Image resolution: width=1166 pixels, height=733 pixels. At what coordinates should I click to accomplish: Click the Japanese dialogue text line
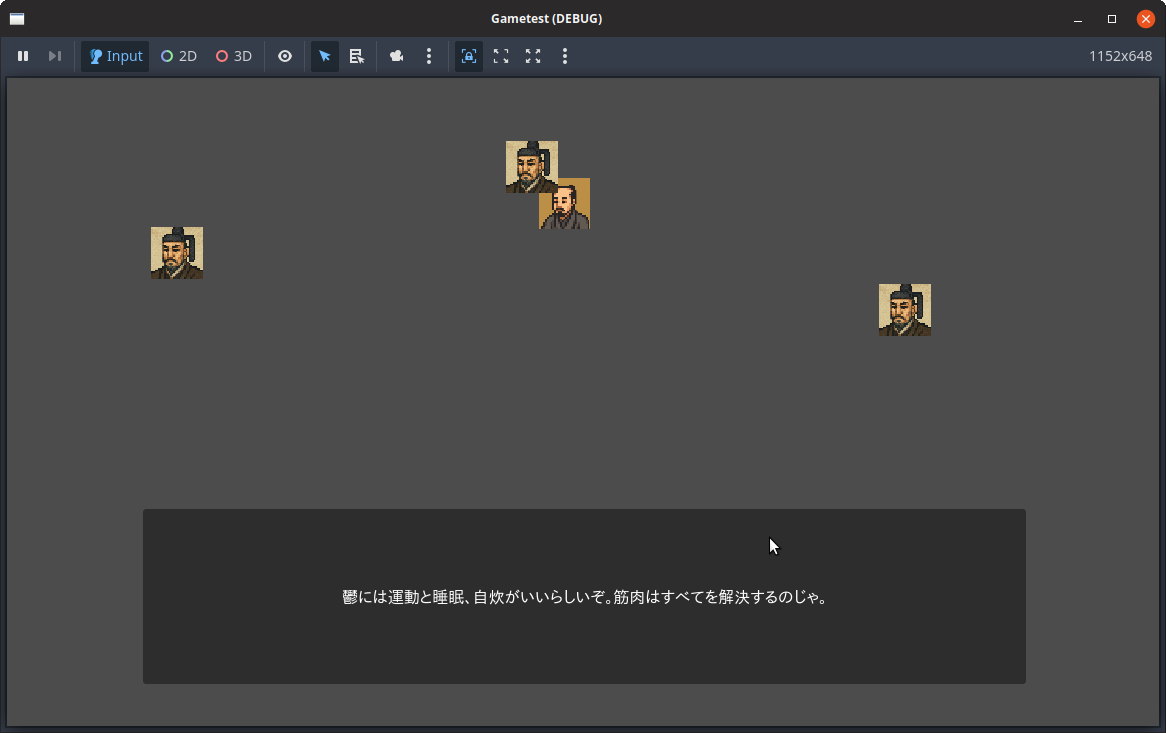pyautogui.click(x=584, y=597)
